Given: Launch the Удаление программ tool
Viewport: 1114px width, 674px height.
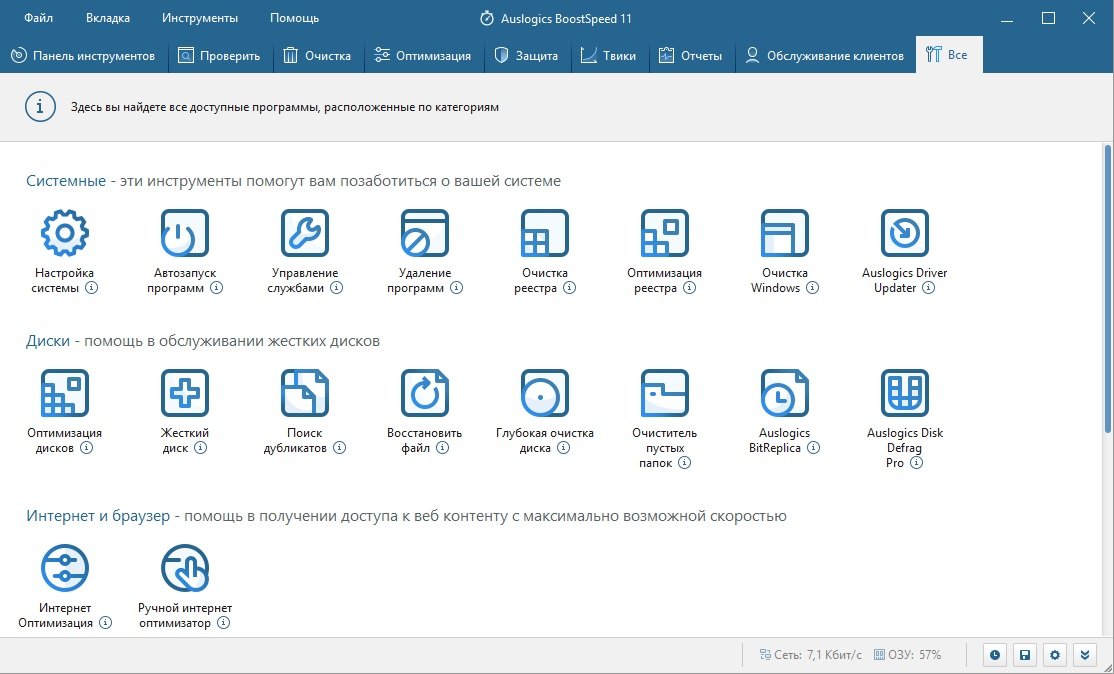Looking at the screenshot, I should coord(425,233).
